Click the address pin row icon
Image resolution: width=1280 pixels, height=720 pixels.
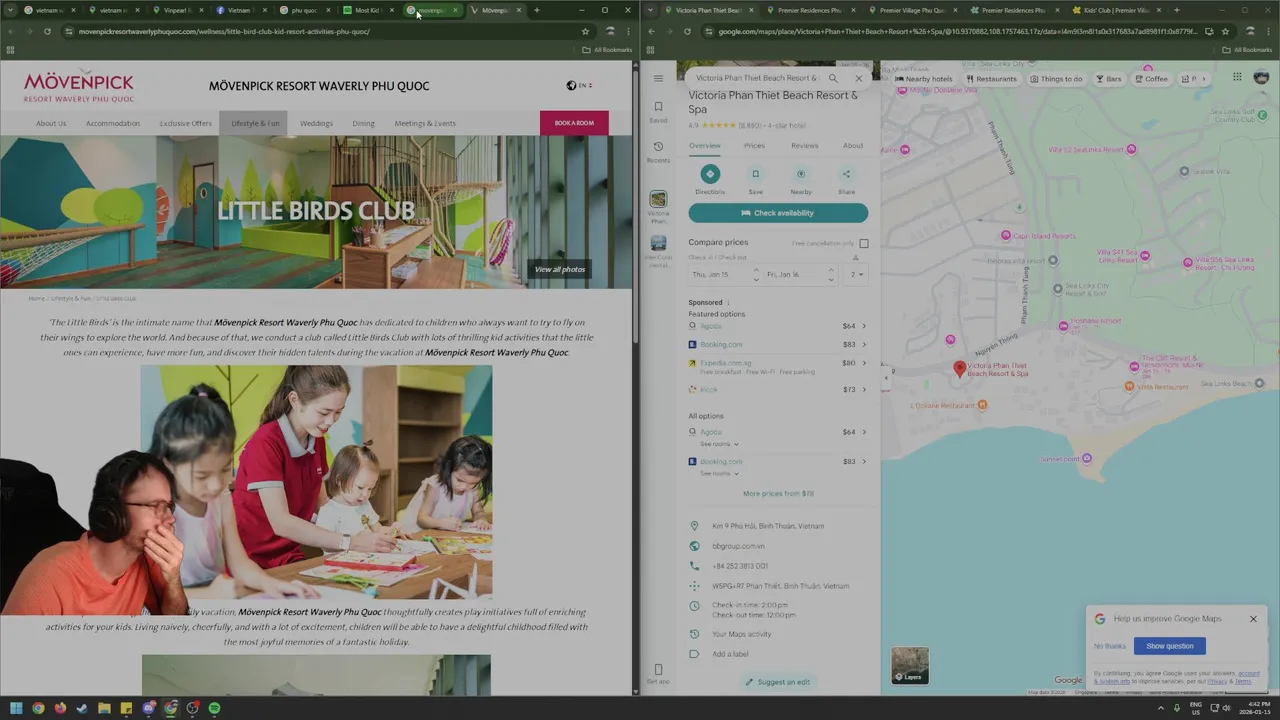pyautogui.click(x=694, y=526)
